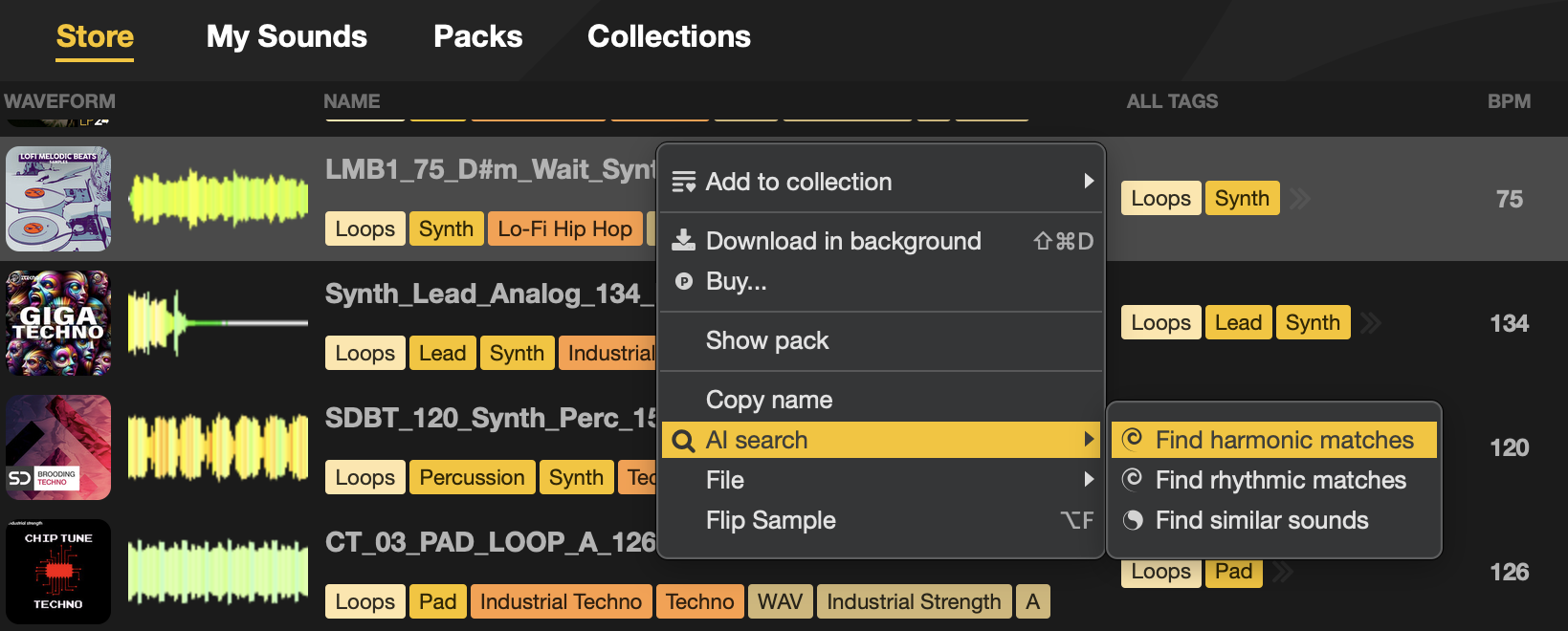Sort by the ALL TAGS column header

pyautogui.click(x=1172, y=101)
